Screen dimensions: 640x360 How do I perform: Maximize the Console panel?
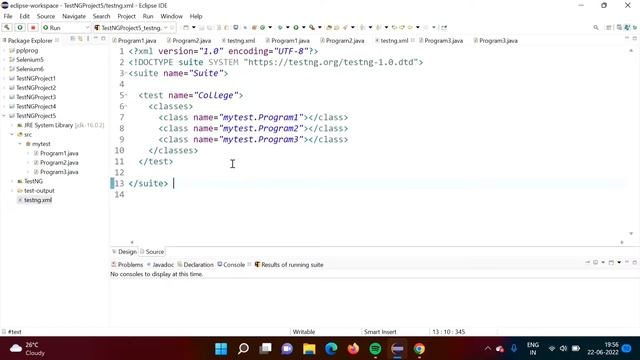635,262
